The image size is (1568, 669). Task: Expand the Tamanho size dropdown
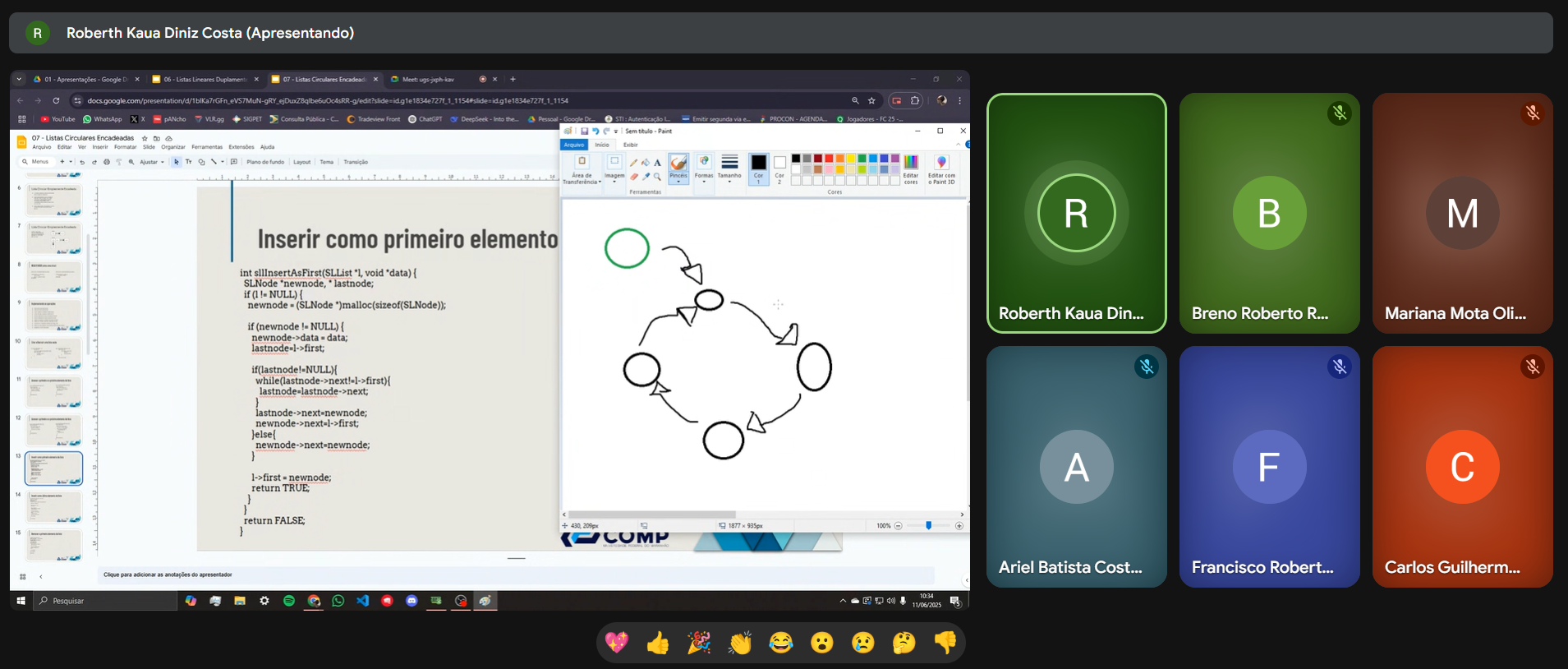pos(729,180)
